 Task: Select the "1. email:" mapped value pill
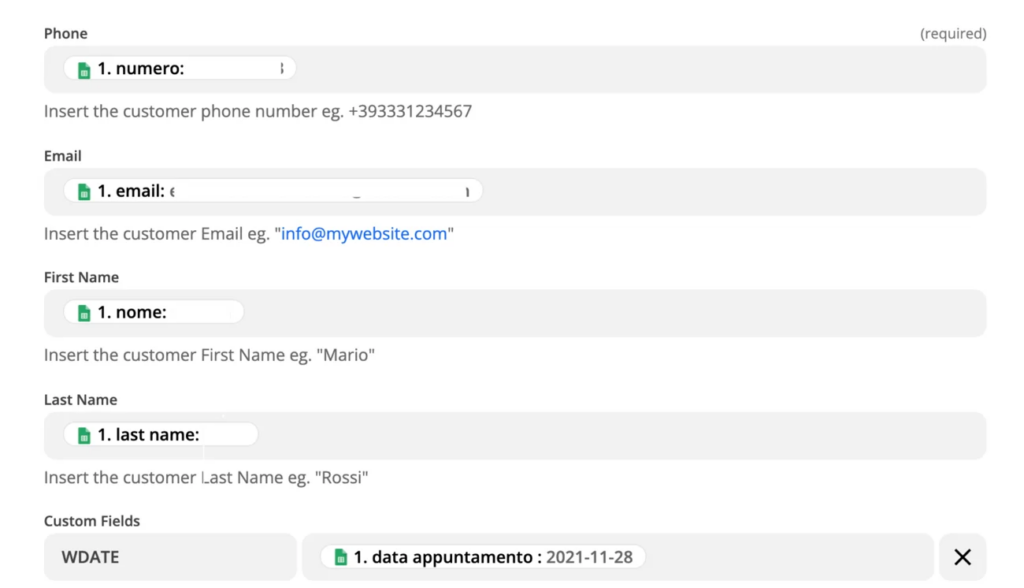pos(272,191)
